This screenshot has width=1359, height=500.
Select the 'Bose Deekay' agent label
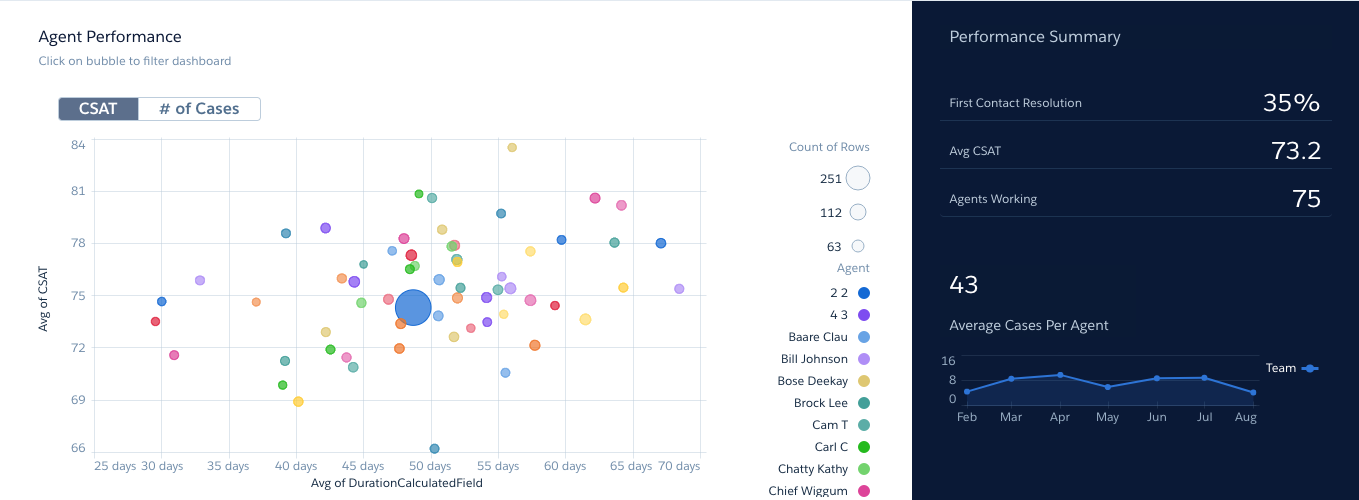click(x=813, y=381)
